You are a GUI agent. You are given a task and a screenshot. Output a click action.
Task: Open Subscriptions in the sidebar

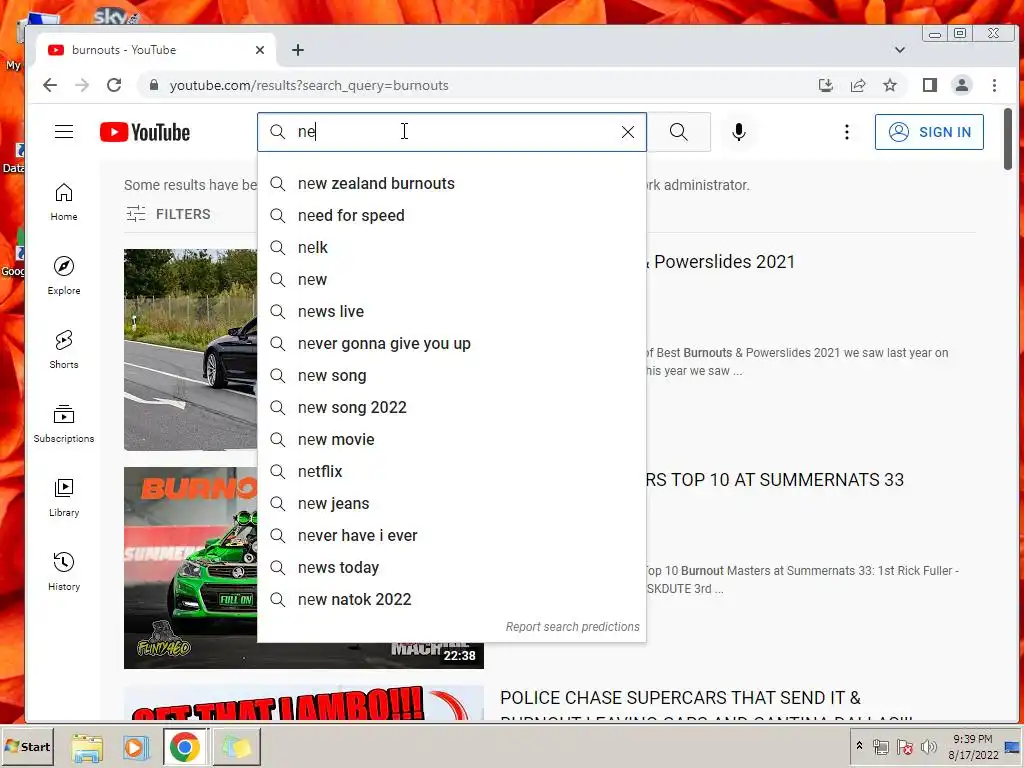[x=64, y=423]
